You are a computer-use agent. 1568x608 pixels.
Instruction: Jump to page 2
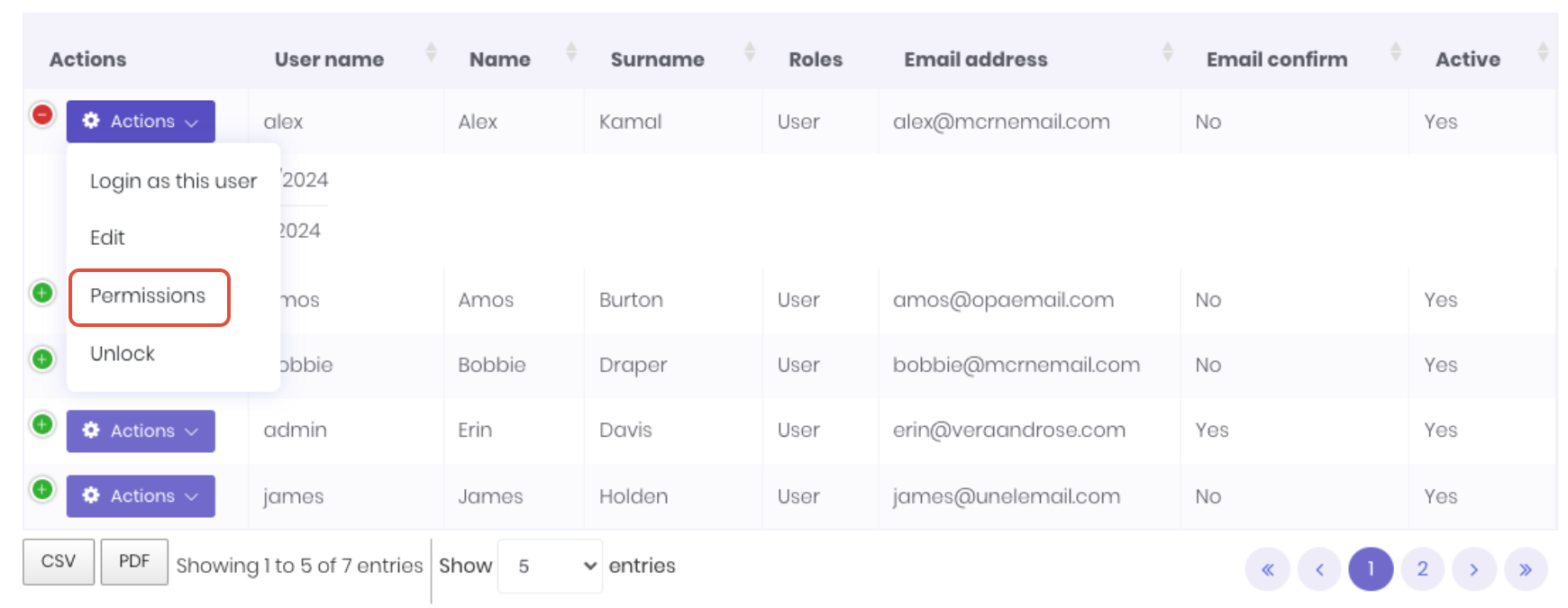pyautogui.click(x=1422, y=569)
